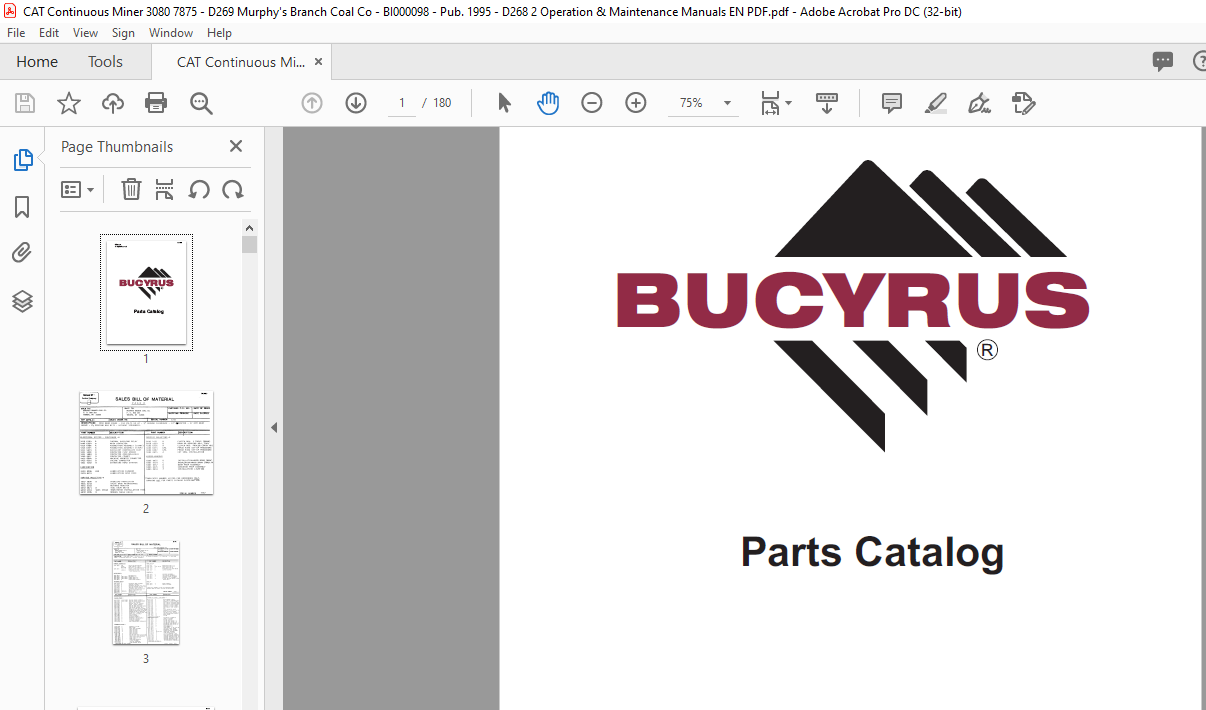Zoom in with plus button
Viewport: 1206px width, 710px height.
click(x=636, y=103)
